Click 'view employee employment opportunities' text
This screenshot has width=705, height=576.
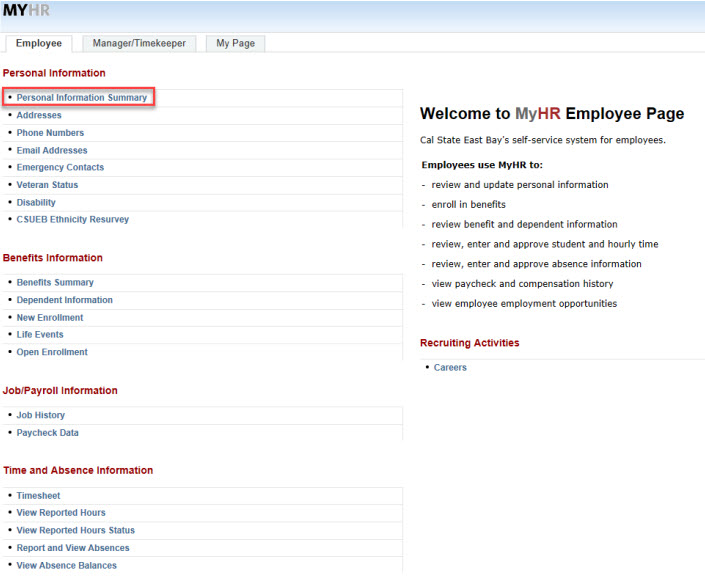coord(524,304)
